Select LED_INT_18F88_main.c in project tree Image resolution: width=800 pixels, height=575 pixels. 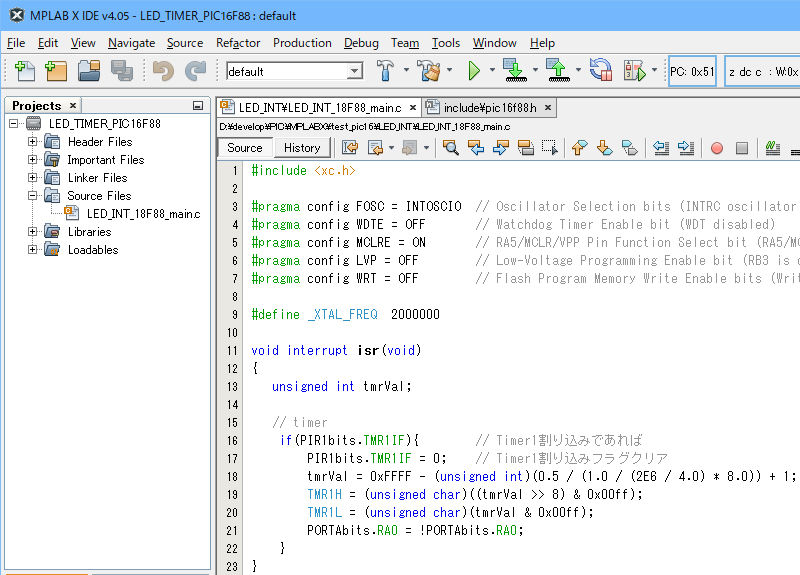pyautogui.click(x=143, y=214)
